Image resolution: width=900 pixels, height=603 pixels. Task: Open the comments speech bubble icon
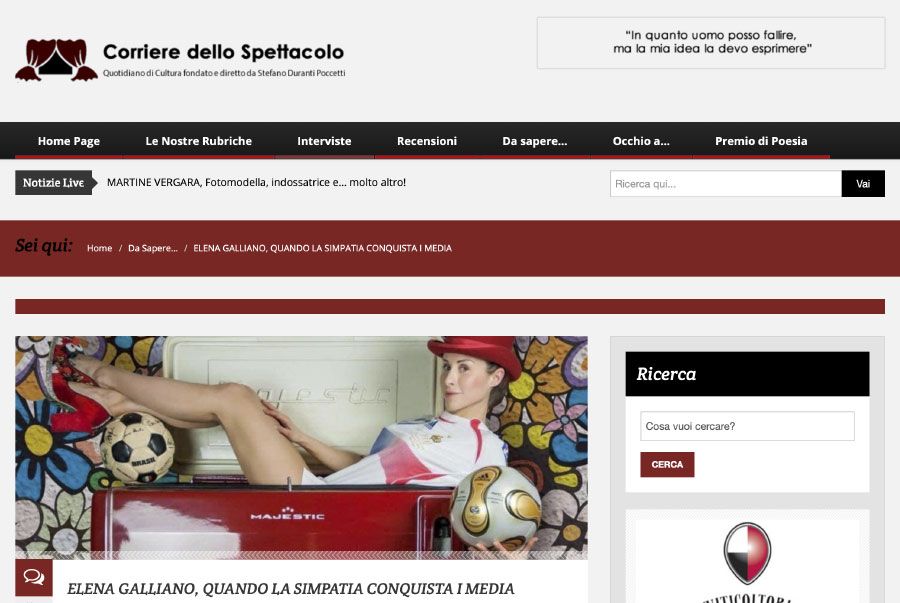[34, 577]
